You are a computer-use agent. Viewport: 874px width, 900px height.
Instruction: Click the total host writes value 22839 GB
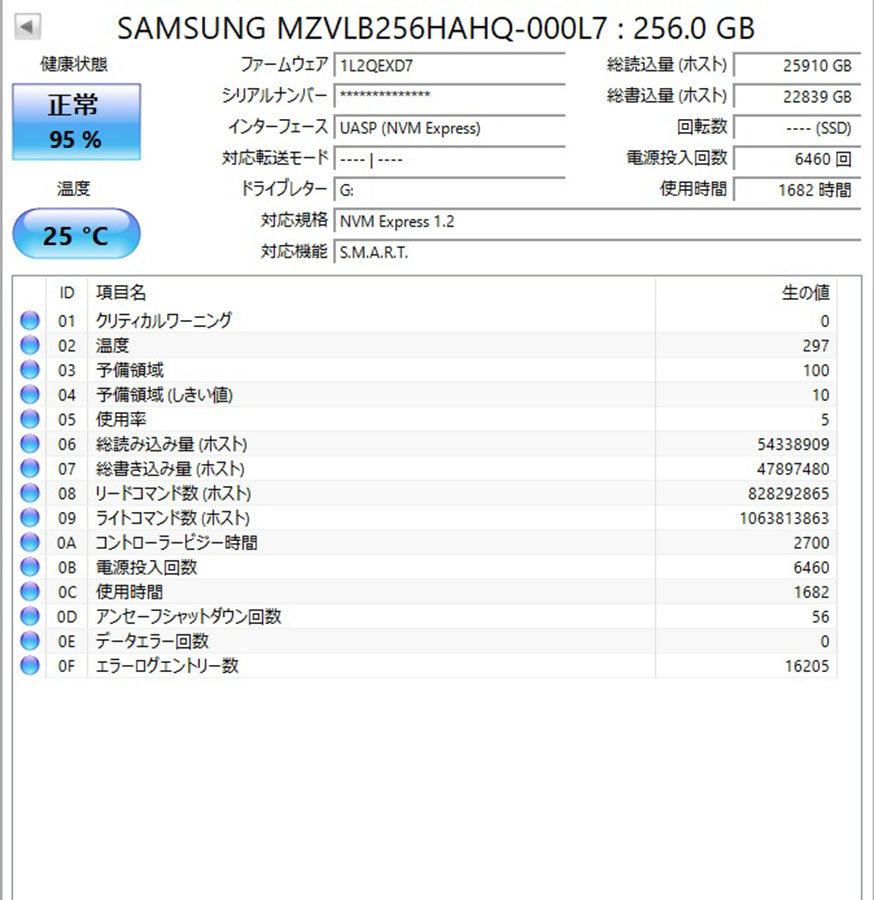(x=797, y=96)
